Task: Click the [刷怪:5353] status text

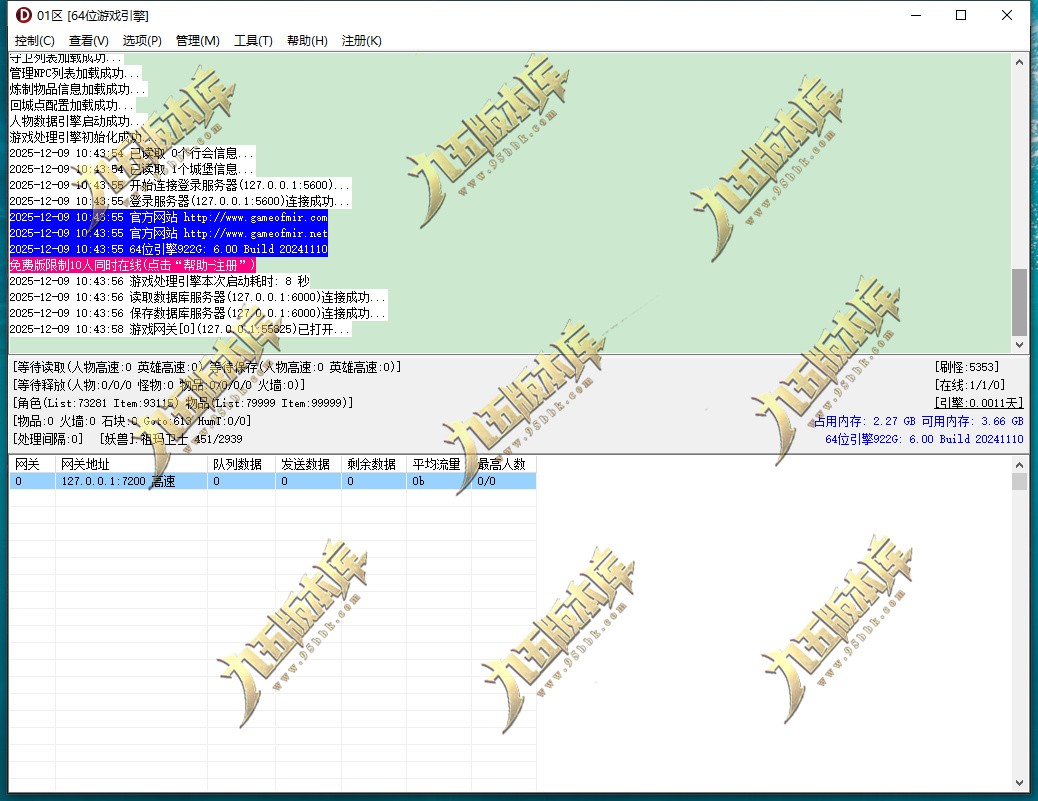Action: [967, 367]
